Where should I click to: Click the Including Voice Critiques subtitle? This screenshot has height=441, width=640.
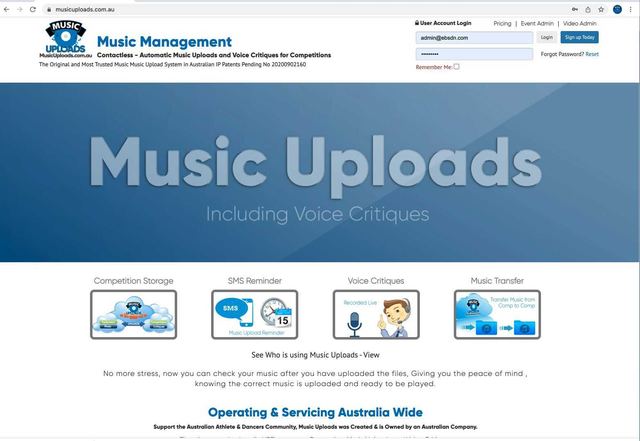[x=317, y=214]
